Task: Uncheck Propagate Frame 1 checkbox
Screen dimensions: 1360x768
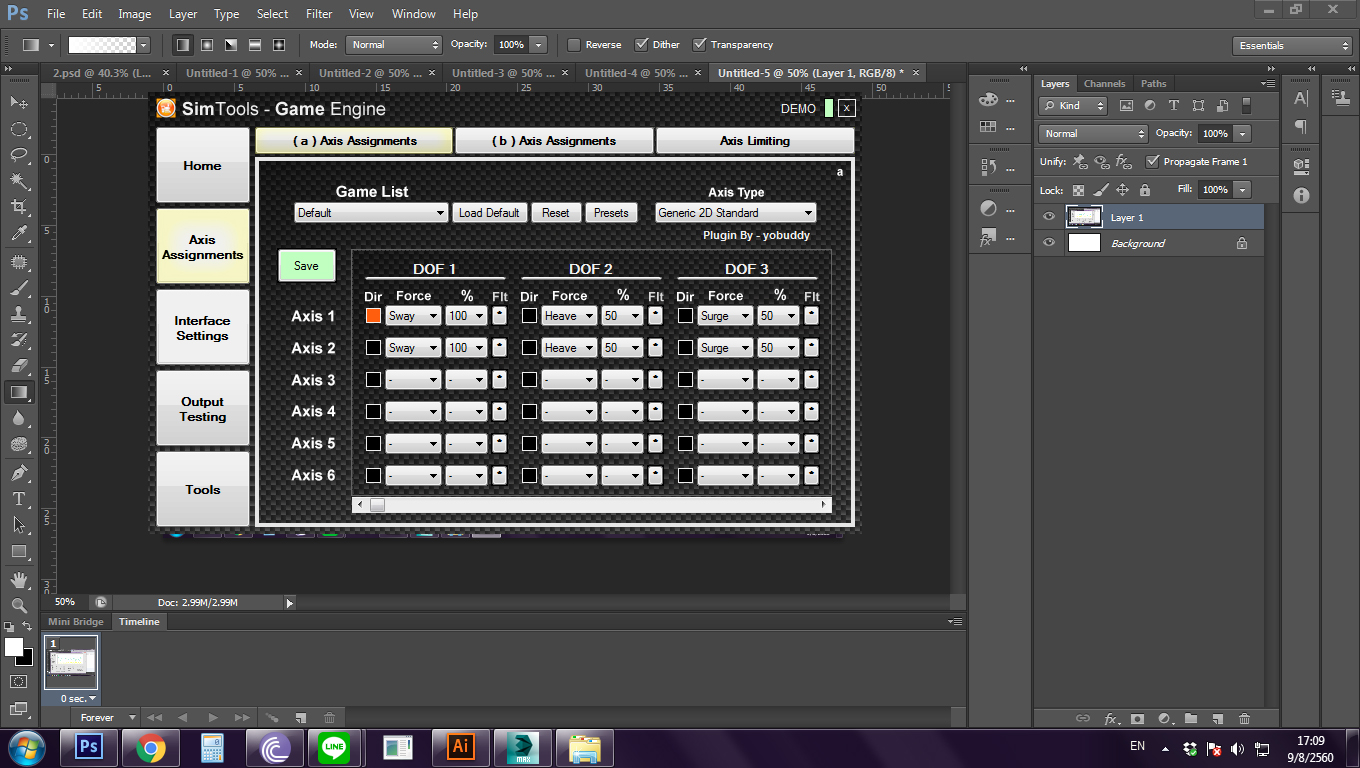Action: coord(1153,161)
